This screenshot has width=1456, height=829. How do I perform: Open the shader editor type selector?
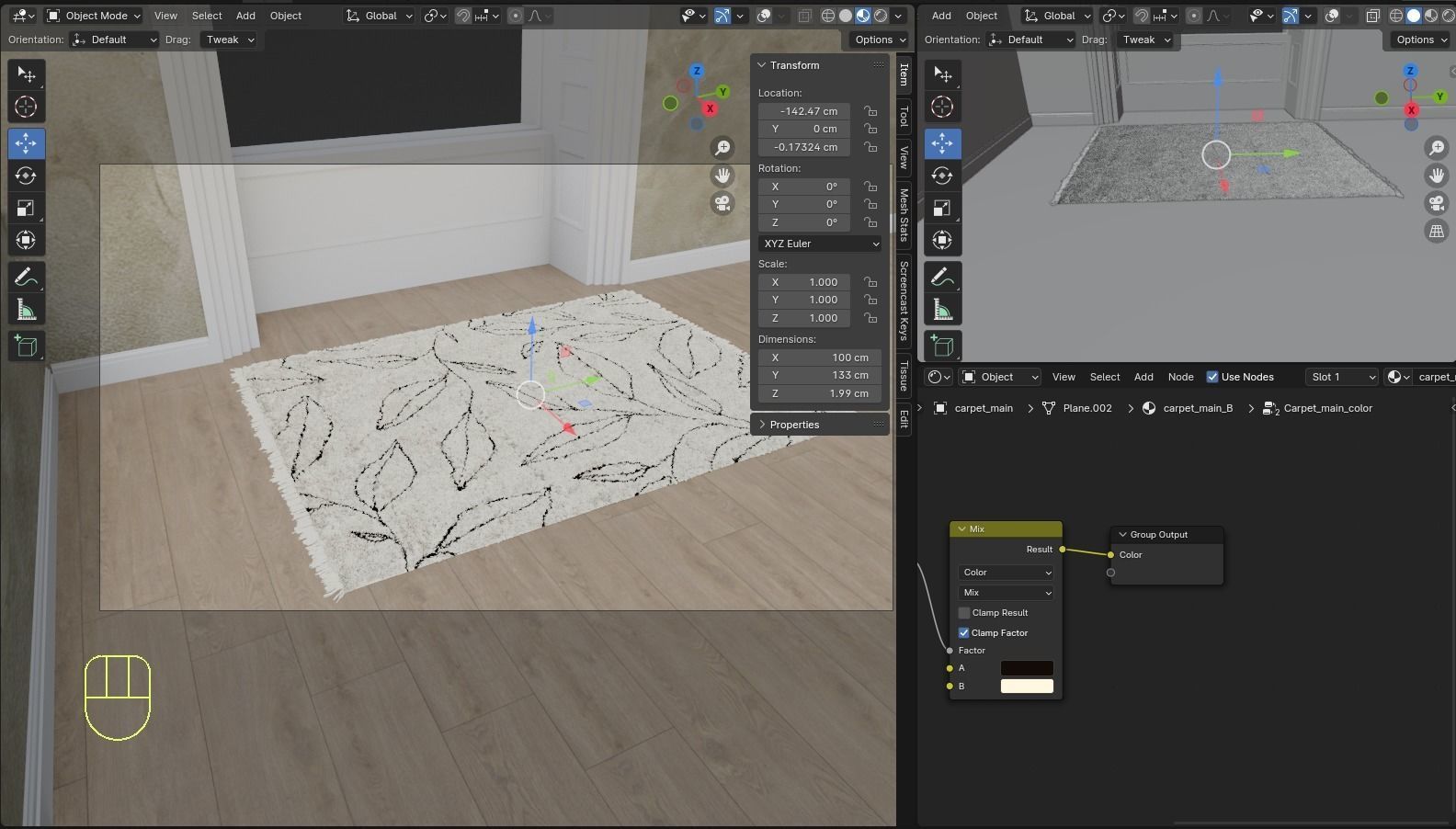pyautogui.click(x=938, y=377)
